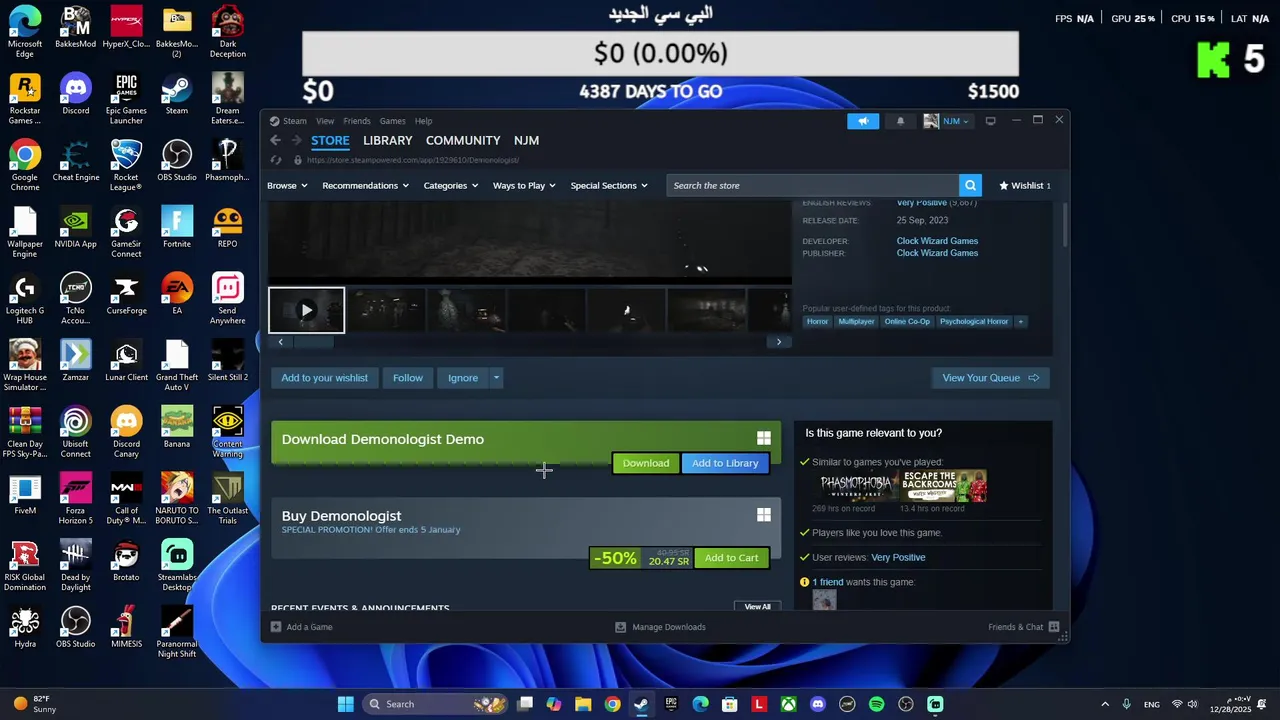Open the View menu

[325, 121]
